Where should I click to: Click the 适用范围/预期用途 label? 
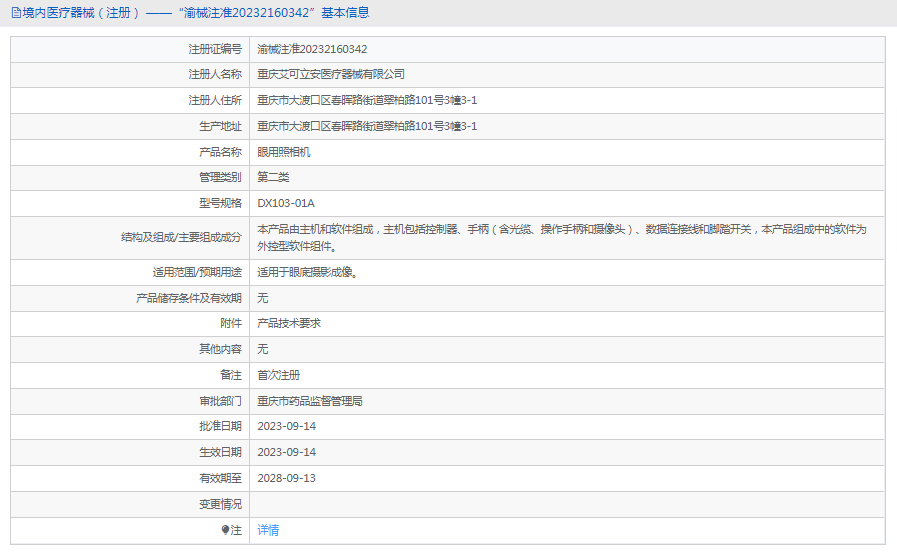tap(197, 272)
